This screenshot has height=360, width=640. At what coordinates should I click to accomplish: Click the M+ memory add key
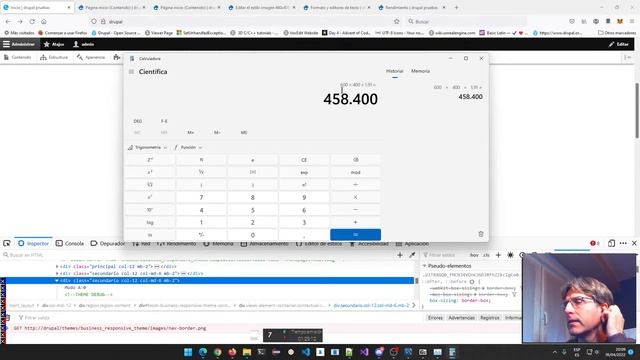(191, 133)
